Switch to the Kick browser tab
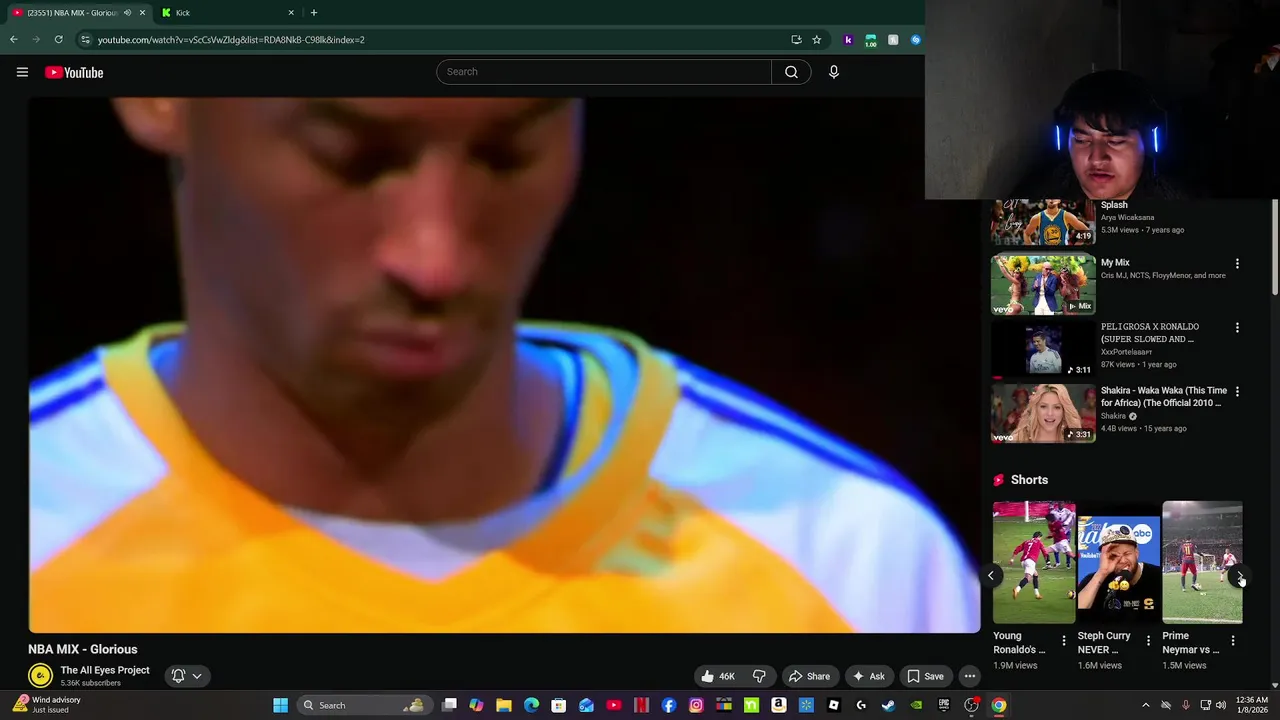Screen dimensions: 1280x720 [229, 13]
